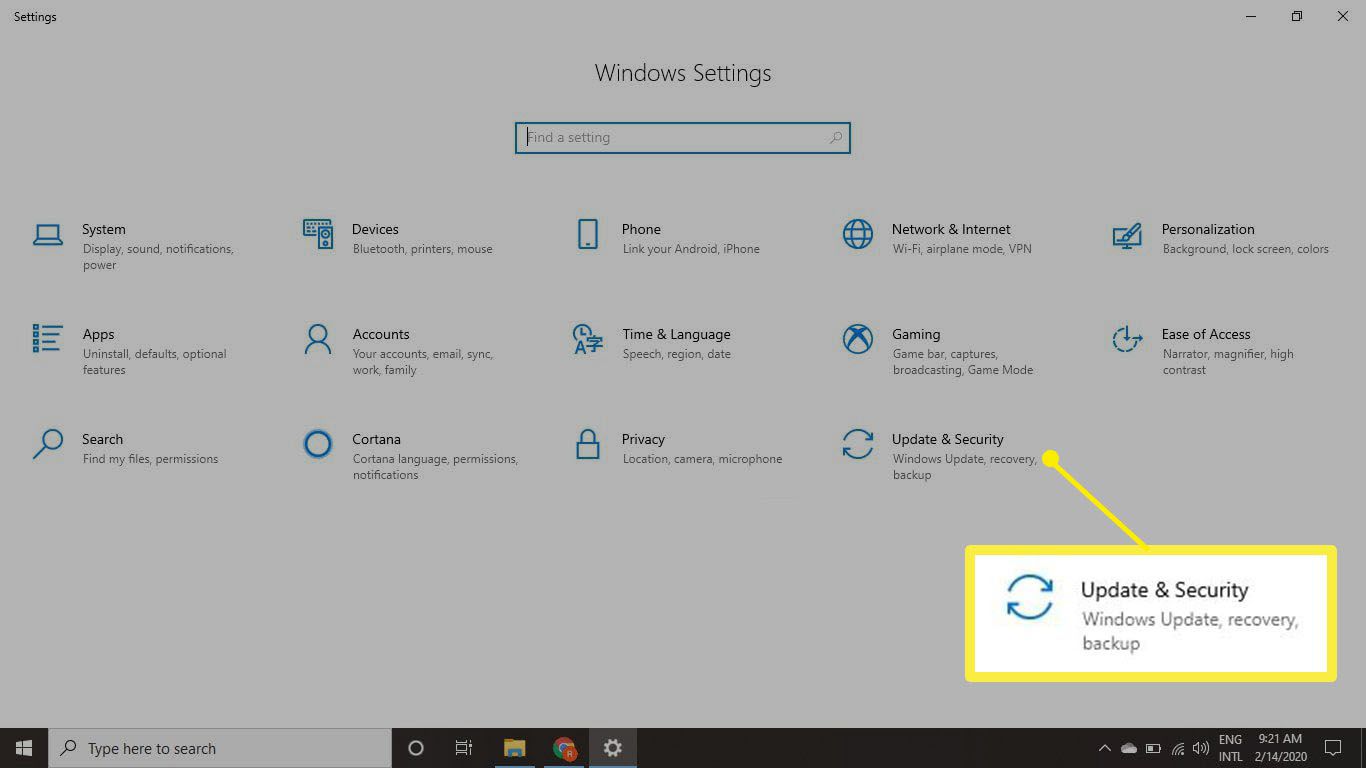Click the magnifier icon in Find a setting box
Viewport: 1366px width, 768px height.
coord(835,138)
